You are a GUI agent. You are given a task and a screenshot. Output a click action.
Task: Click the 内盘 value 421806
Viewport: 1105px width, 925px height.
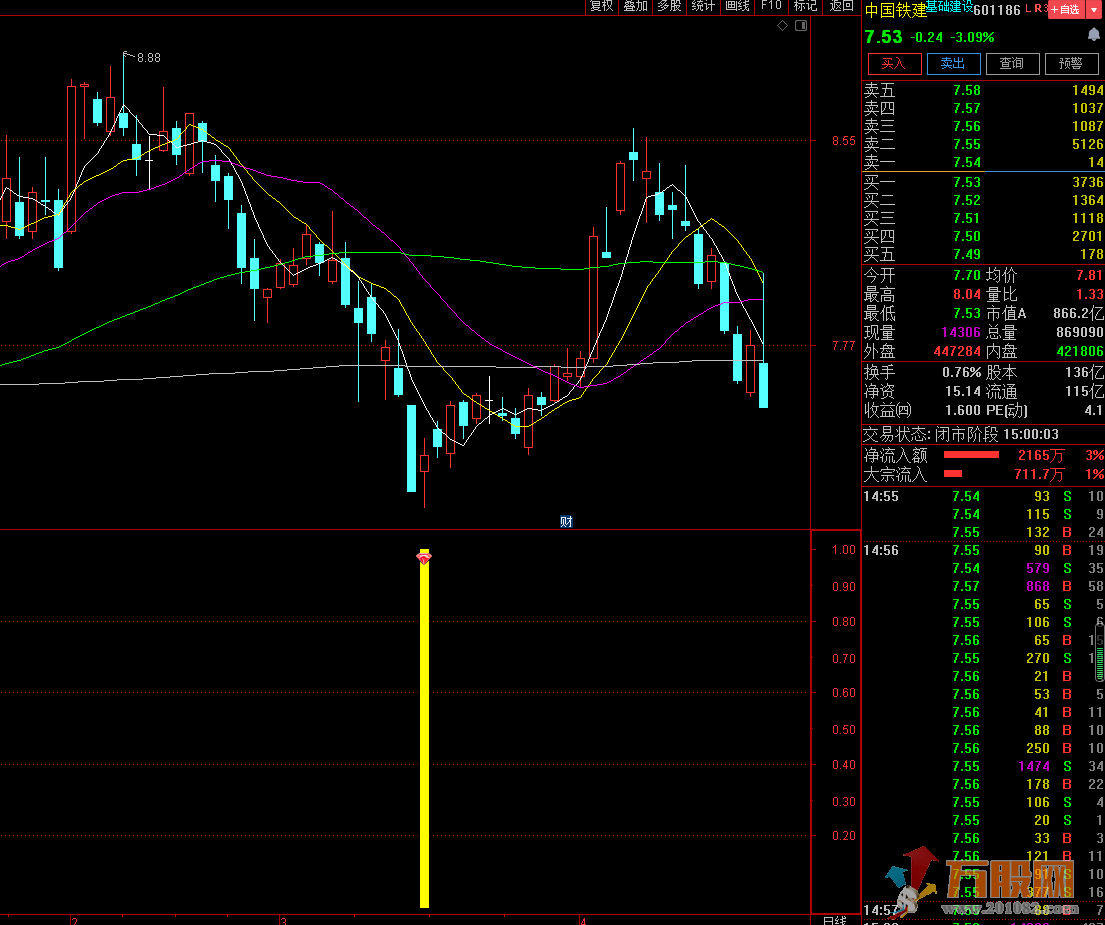click(x=1080, y=351)
